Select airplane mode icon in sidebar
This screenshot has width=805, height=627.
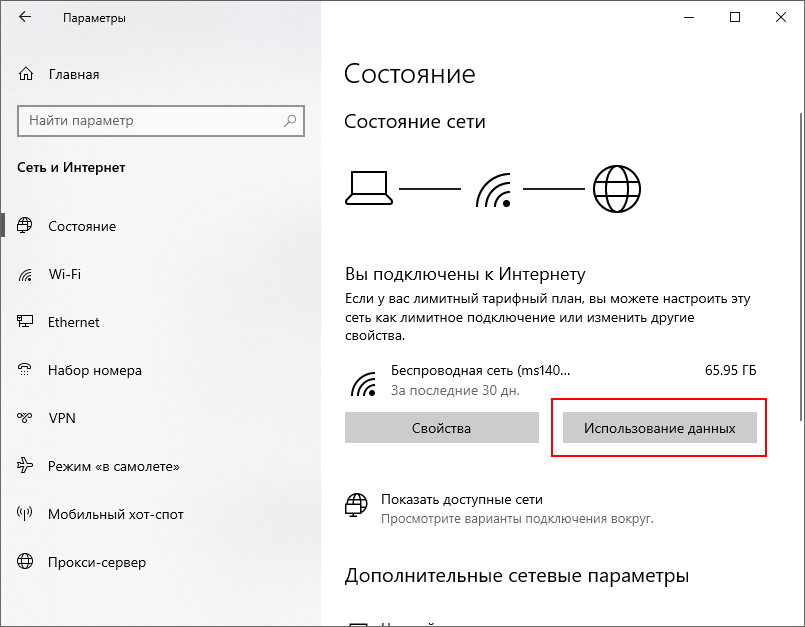pos(25,465)
